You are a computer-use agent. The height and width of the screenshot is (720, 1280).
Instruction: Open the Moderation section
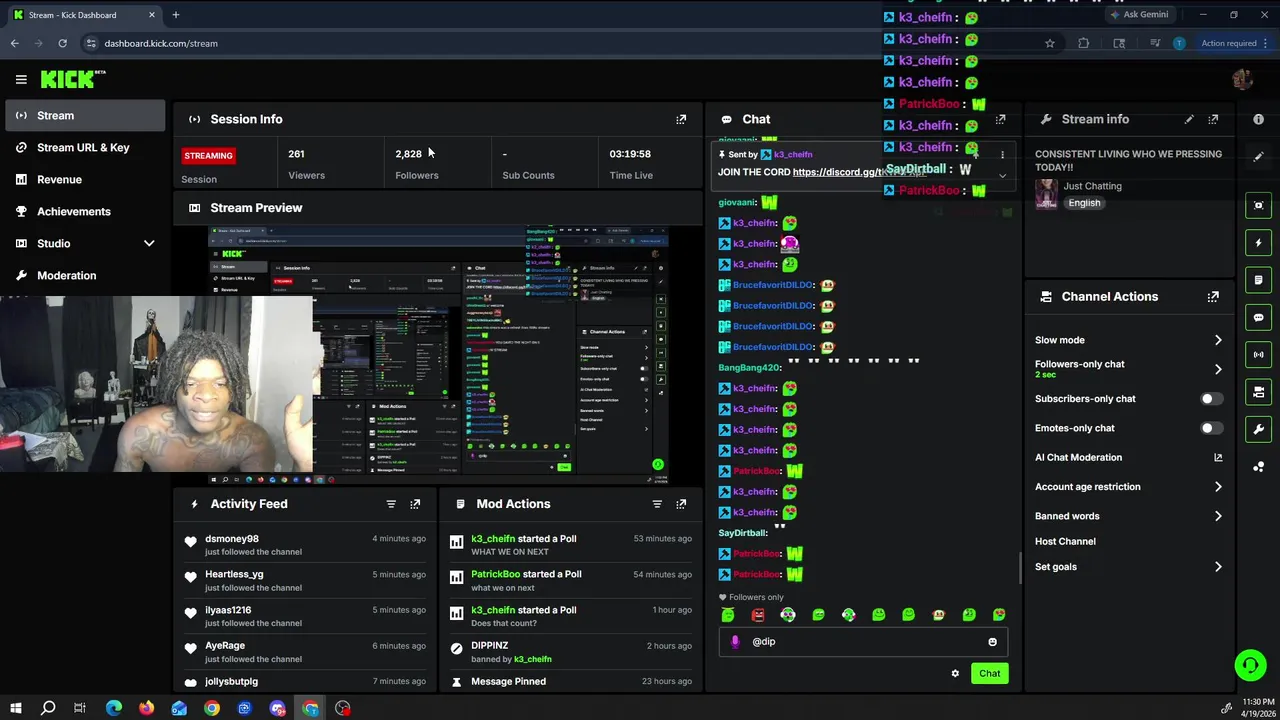point(85,275)
